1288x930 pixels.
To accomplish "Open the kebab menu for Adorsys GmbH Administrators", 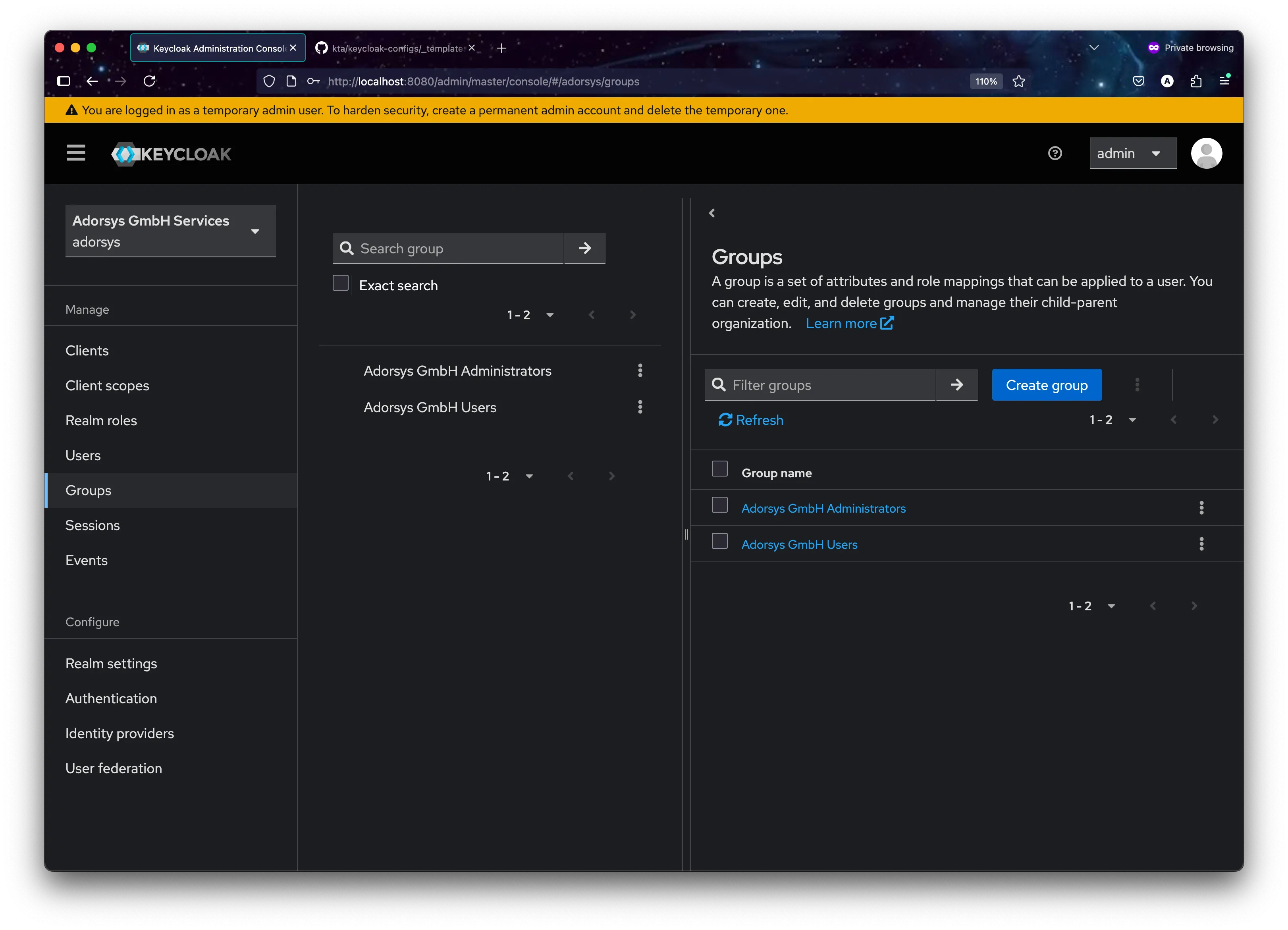I will pos(640,370).
